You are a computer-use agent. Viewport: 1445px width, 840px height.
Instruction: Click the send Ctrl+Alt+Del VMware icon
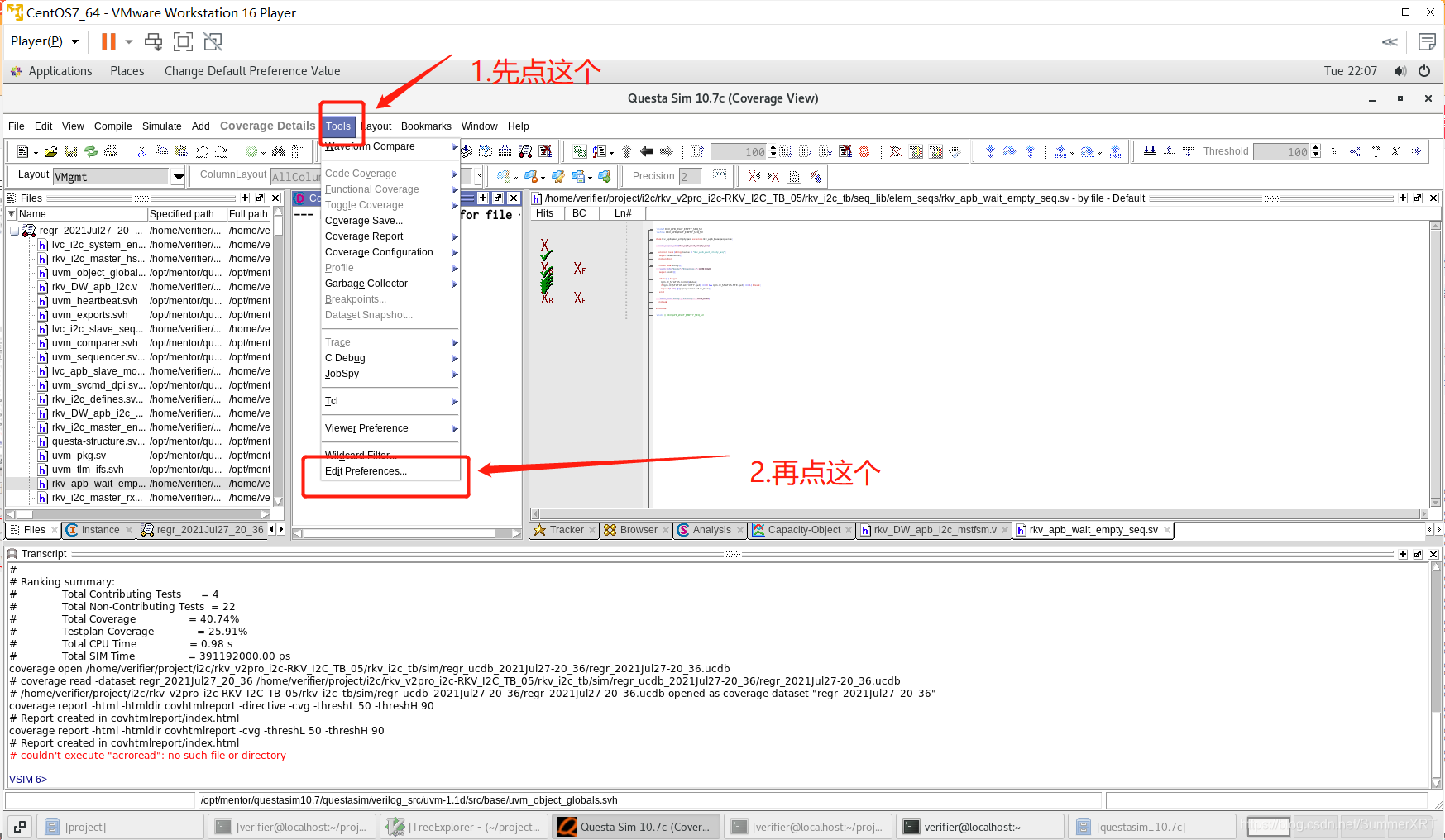153,41
